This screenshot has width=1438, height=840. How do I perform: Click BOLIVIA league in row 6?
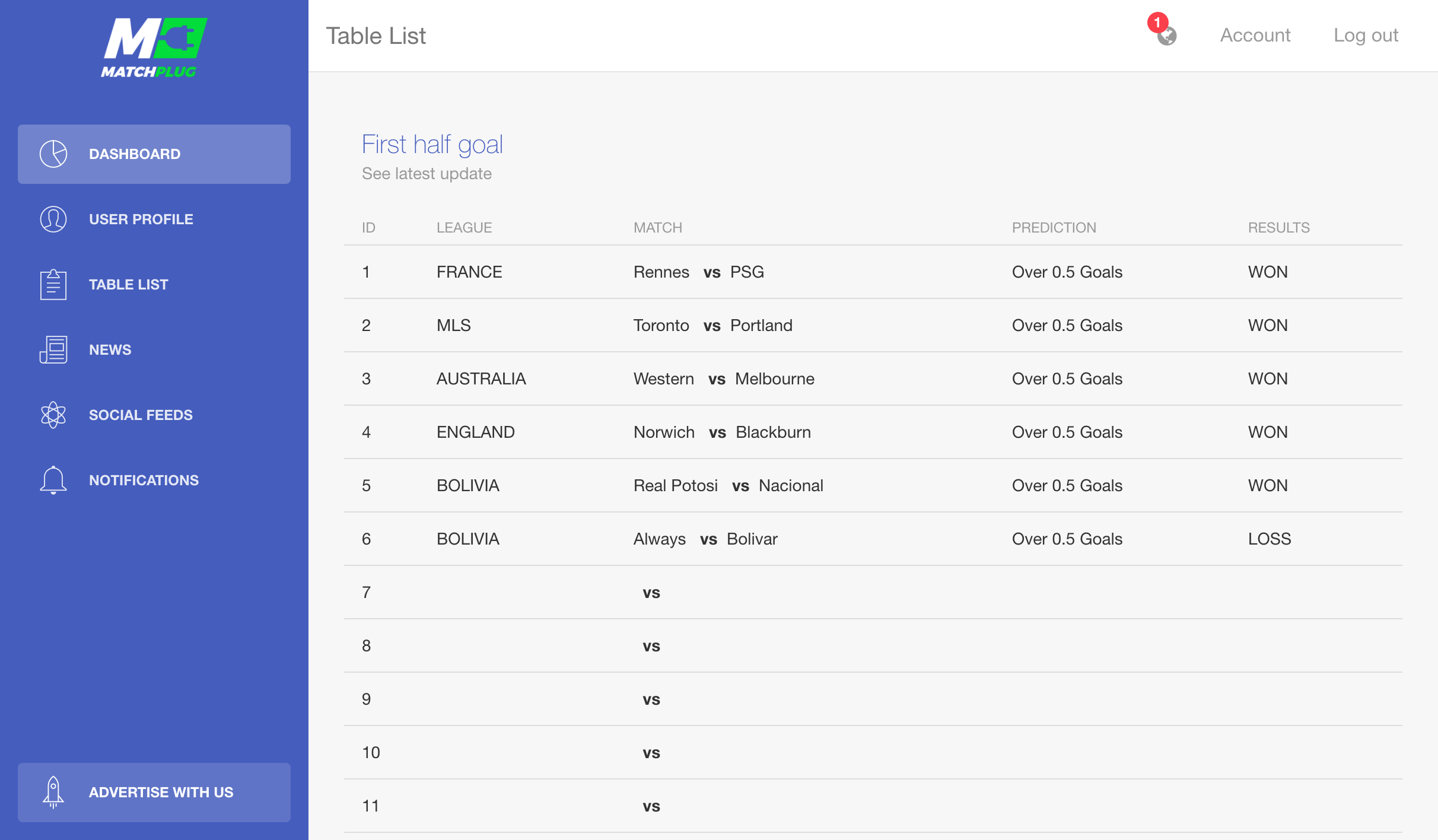pos(468,539)
